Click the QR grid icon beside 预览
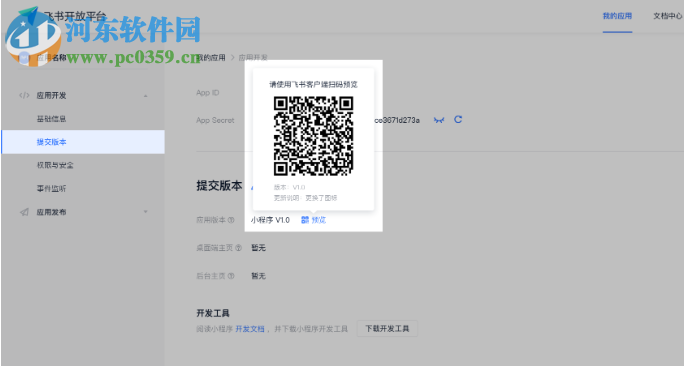 pos(305,220)
